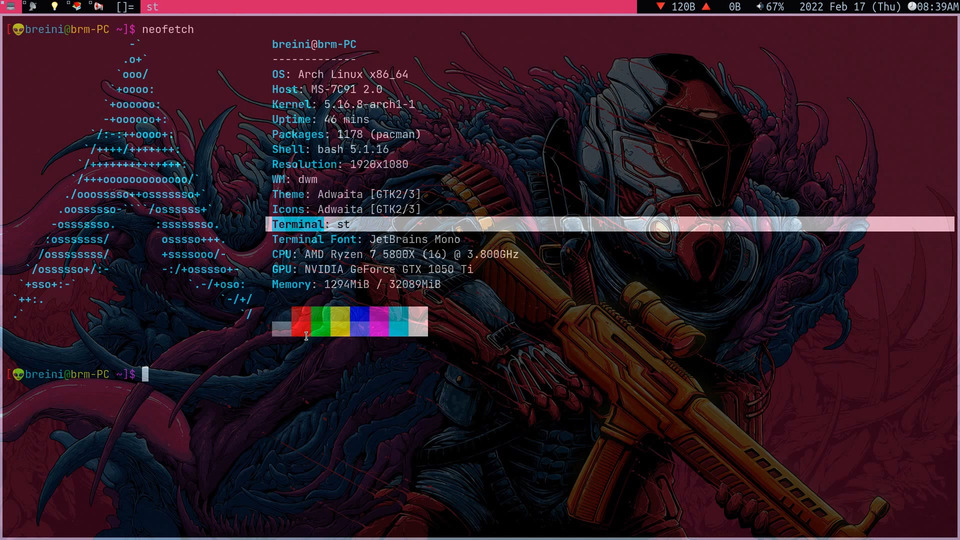Screen dimensions: 960x540
Task: Click the 'Theme: Adwaita [GTK2/3]' line
Action: click(347, 194)
